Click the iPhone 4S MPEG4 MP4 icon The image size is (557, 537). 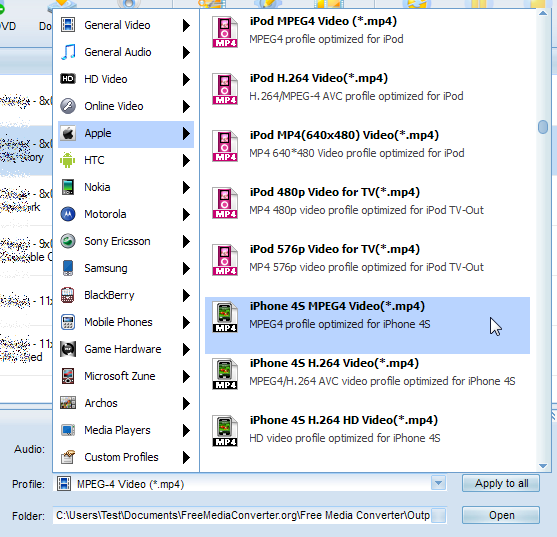tap(225, 317)
